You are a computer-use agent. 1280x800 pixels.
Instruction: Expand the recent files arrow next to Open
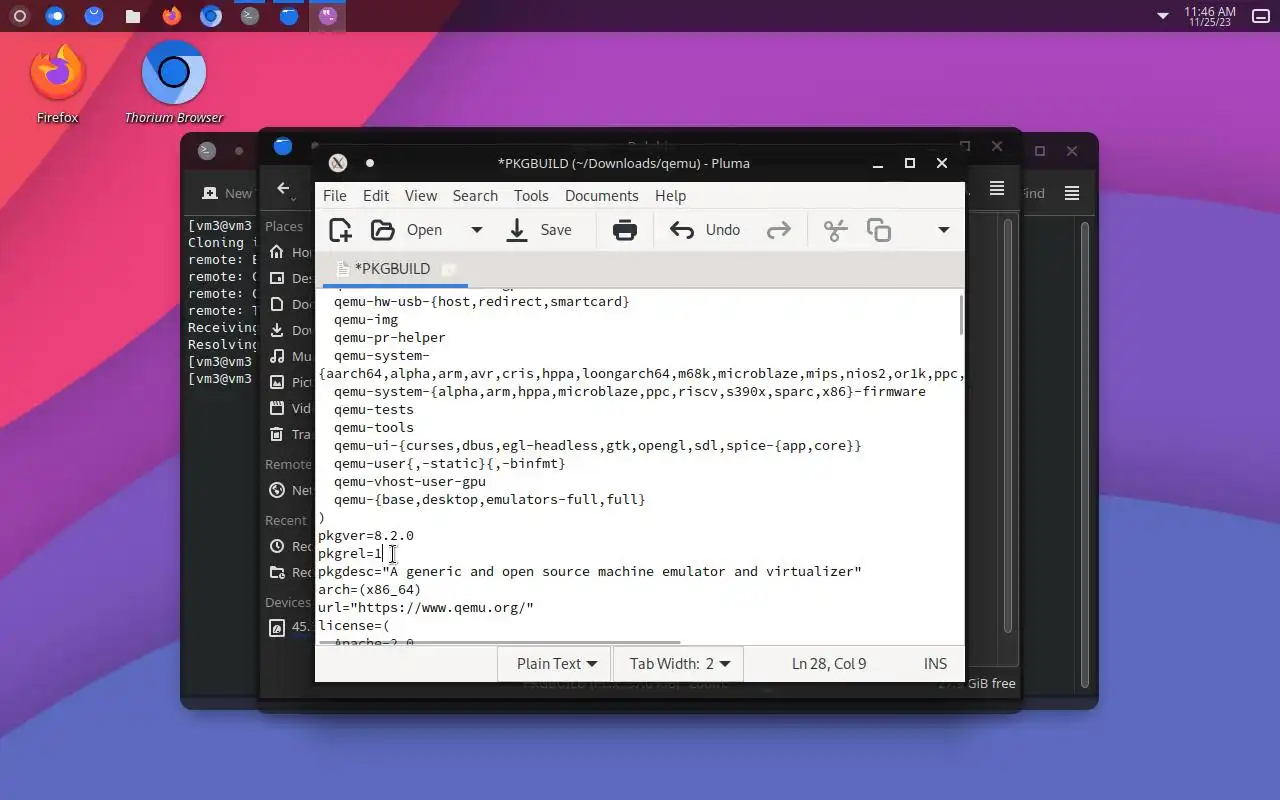[x=477, y=230]
